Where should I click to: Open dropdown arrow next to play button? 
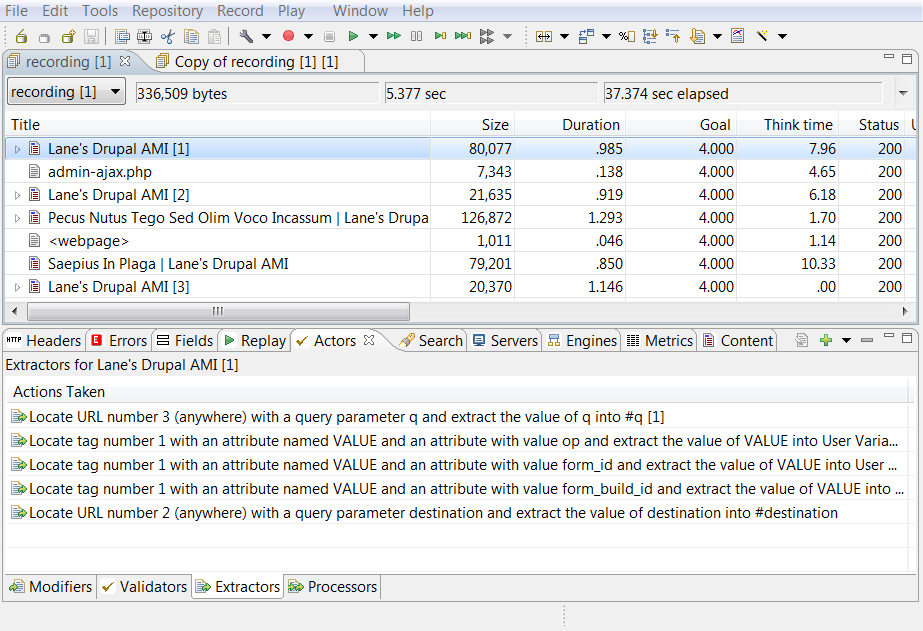373,36
